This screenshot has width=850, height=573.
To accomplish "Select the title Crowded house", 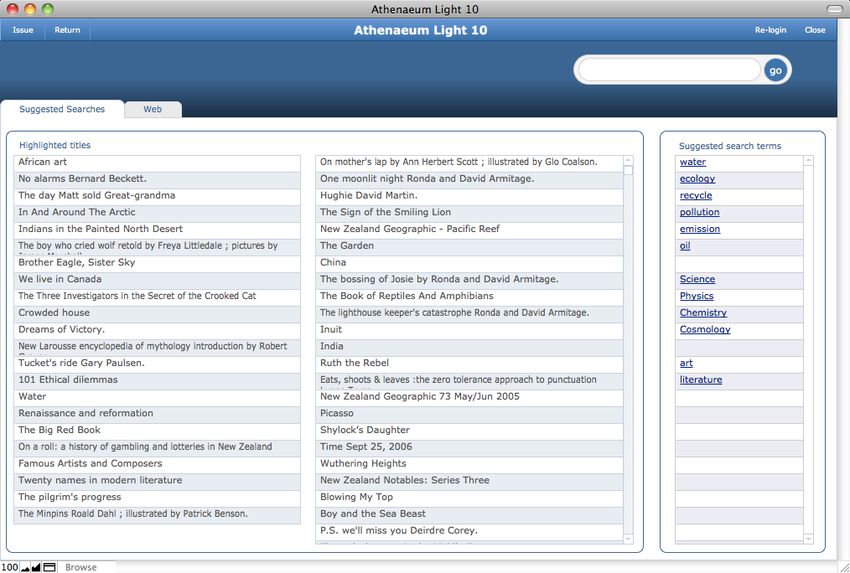I will [157, 313].
